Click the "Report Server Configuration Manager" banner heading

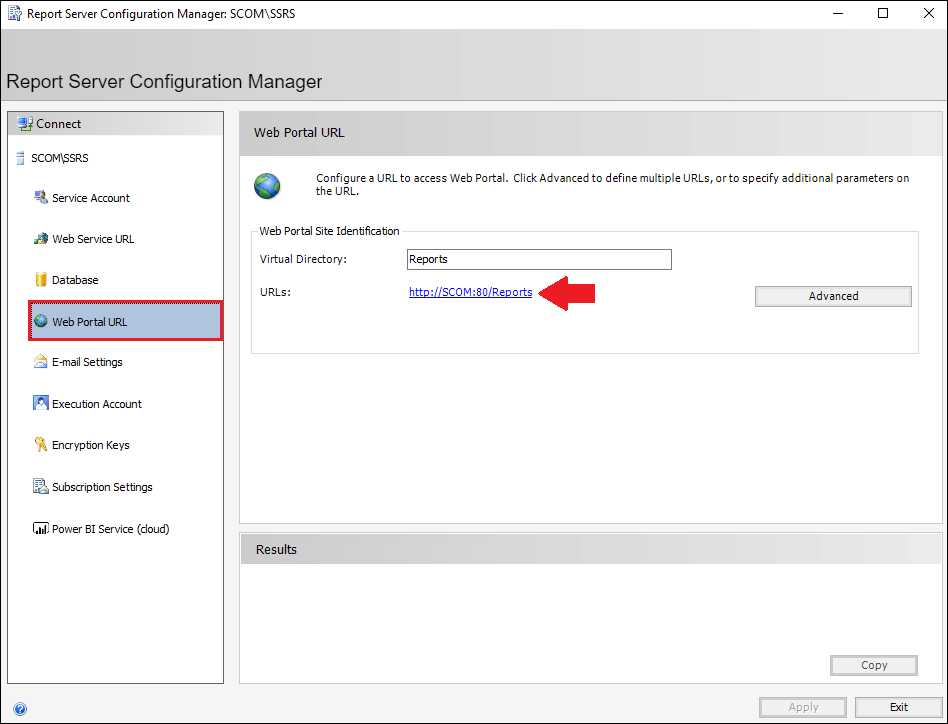coord(164,82)
